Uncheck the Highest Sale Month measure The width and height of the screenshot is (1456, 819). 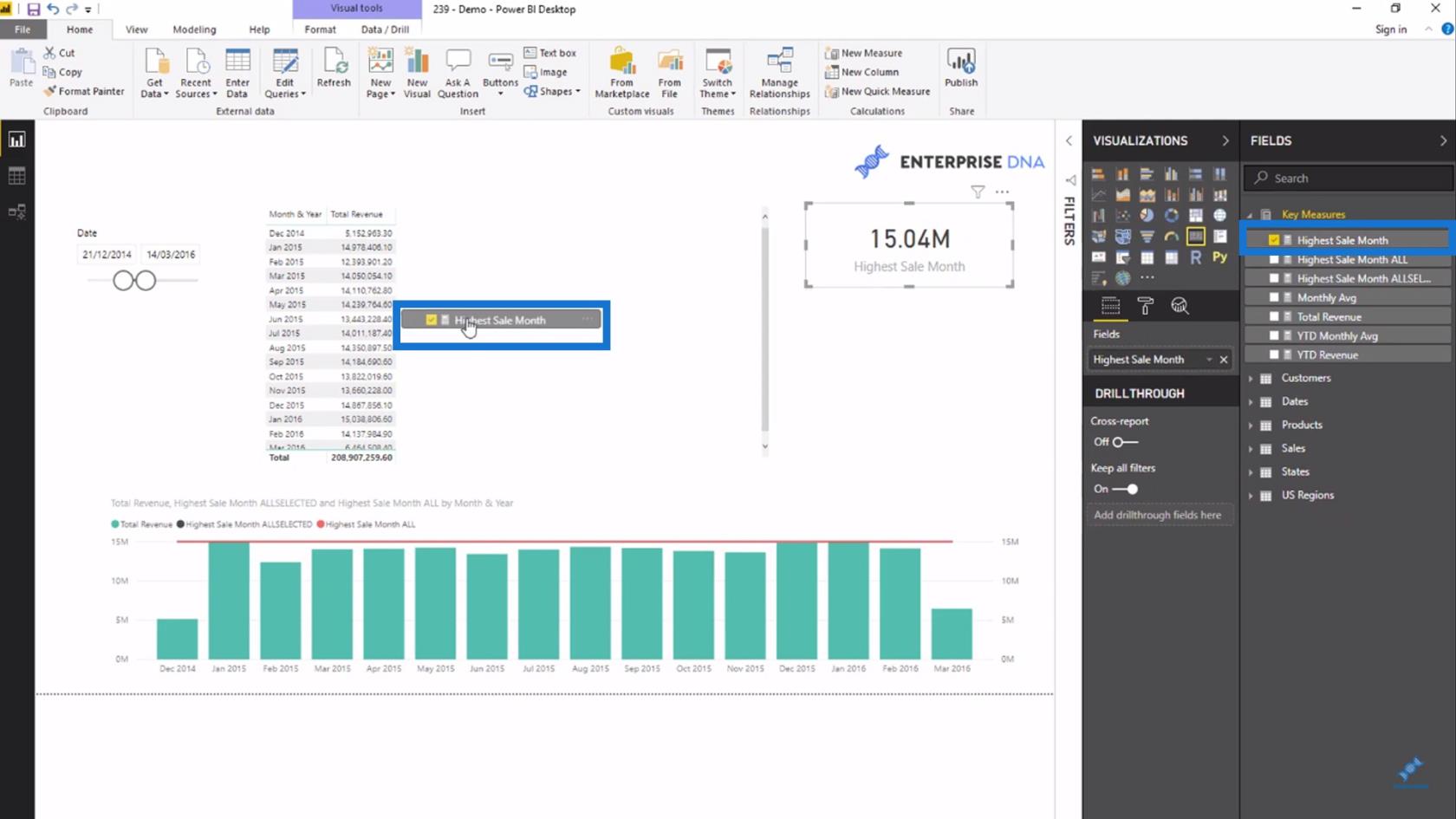[1274, 240]
